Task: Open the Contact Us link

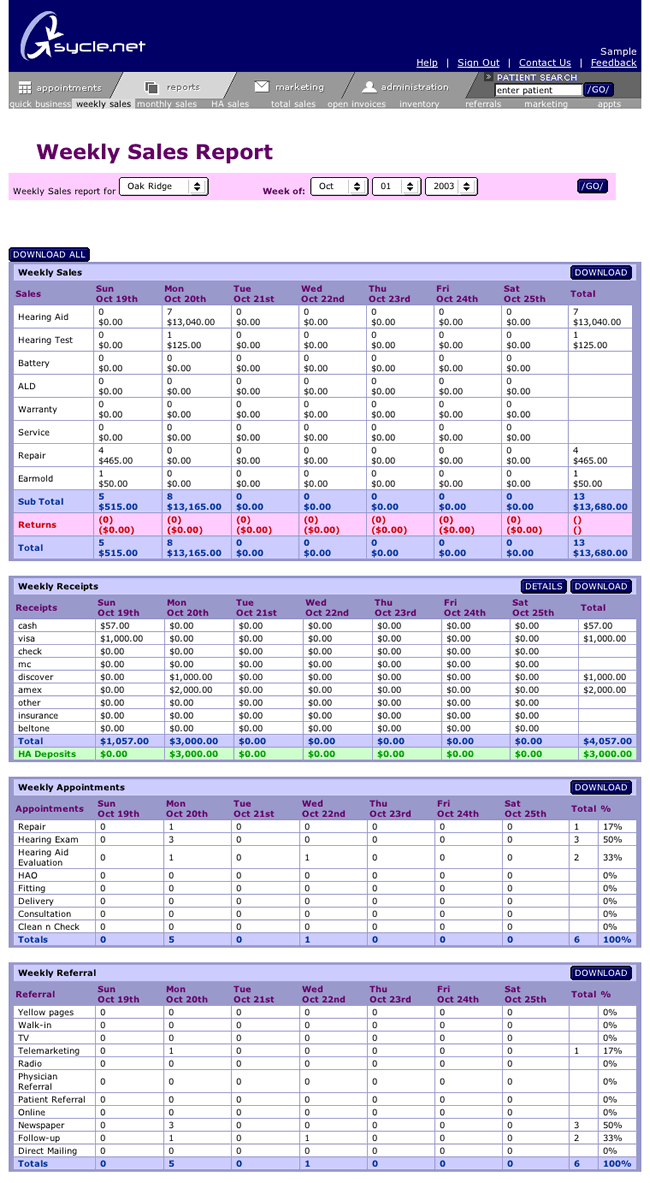Action: click(x=544, y=63)
